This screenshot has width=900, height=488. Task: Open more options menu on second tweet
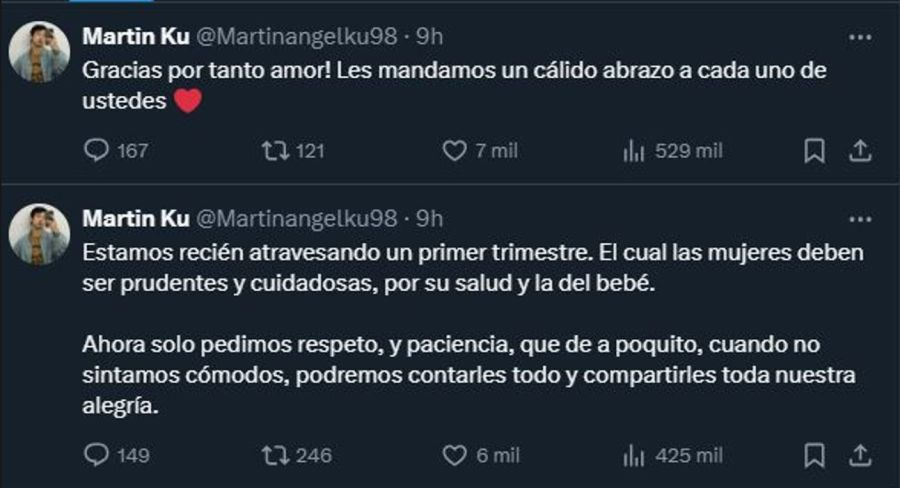[859, 218]
